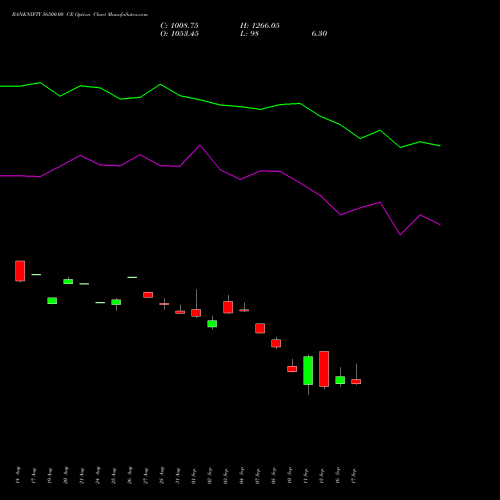The width and height of the screenshot is (500, 500).
Task: Click the 01 Sep date label
Action: tap(194, 475)
